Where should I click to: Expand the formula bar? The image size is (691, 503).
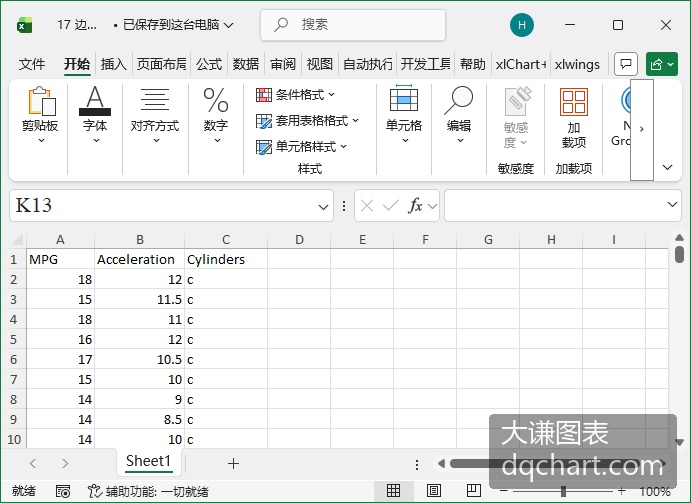[x=672, y=205]
